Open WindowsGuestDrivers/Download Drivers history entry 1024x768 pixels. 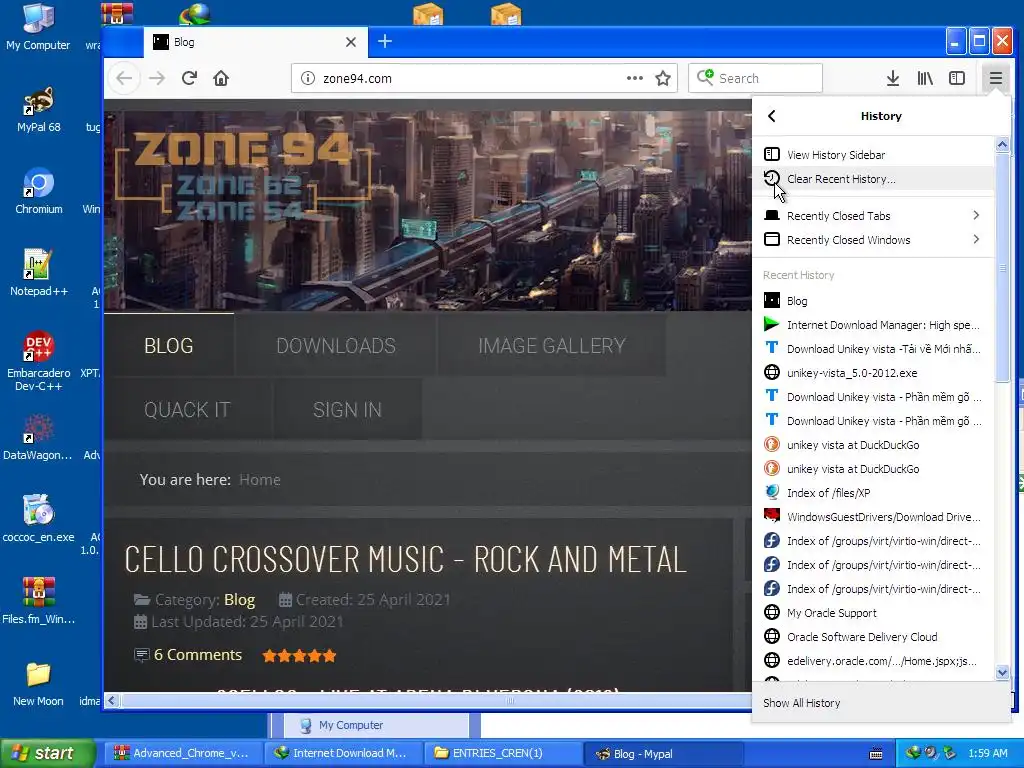pos(873,517)
